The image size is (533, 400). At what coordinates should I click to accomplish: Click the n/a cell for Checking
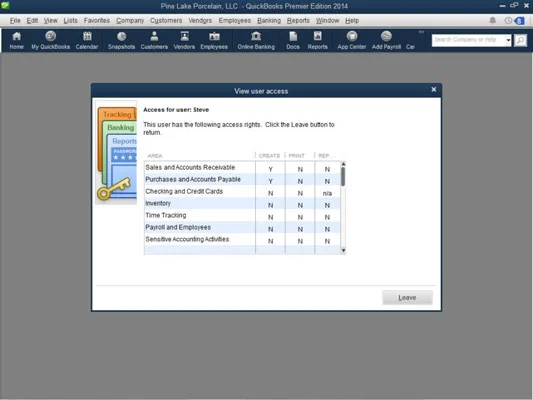click(327, 193)
